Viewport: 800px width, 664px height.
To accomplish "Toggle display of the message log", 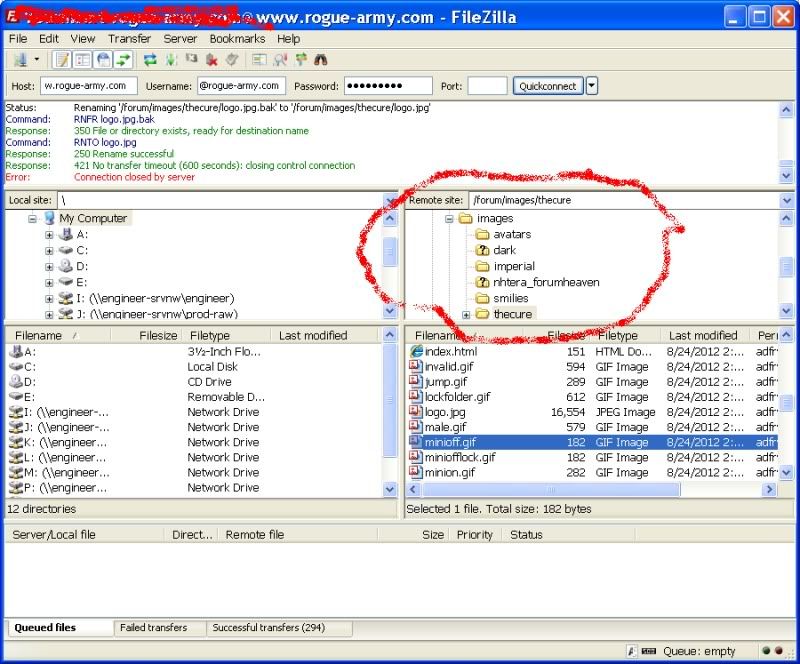I will tap(62, 60).
